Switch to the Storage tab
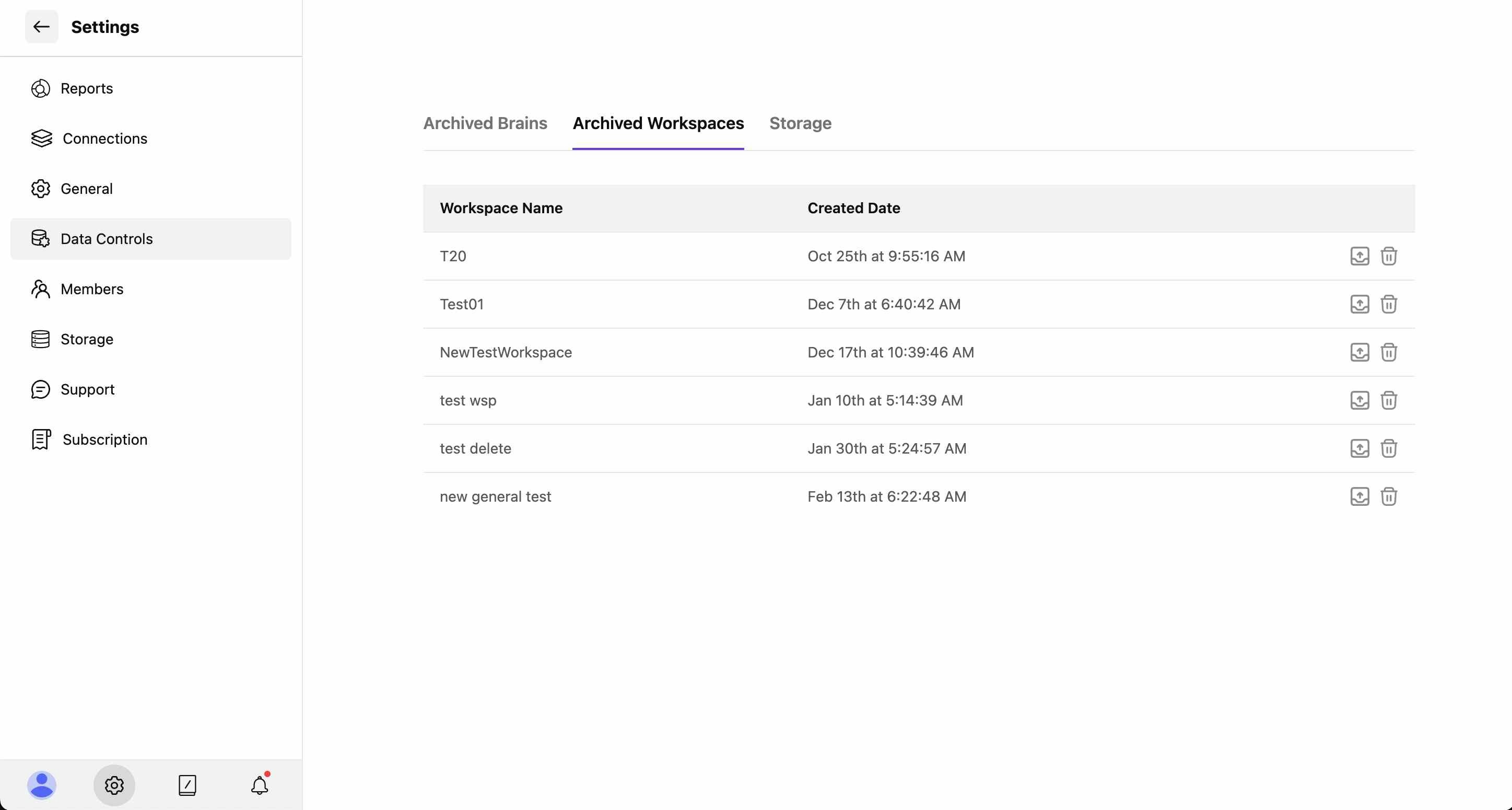 click(800, 123)
